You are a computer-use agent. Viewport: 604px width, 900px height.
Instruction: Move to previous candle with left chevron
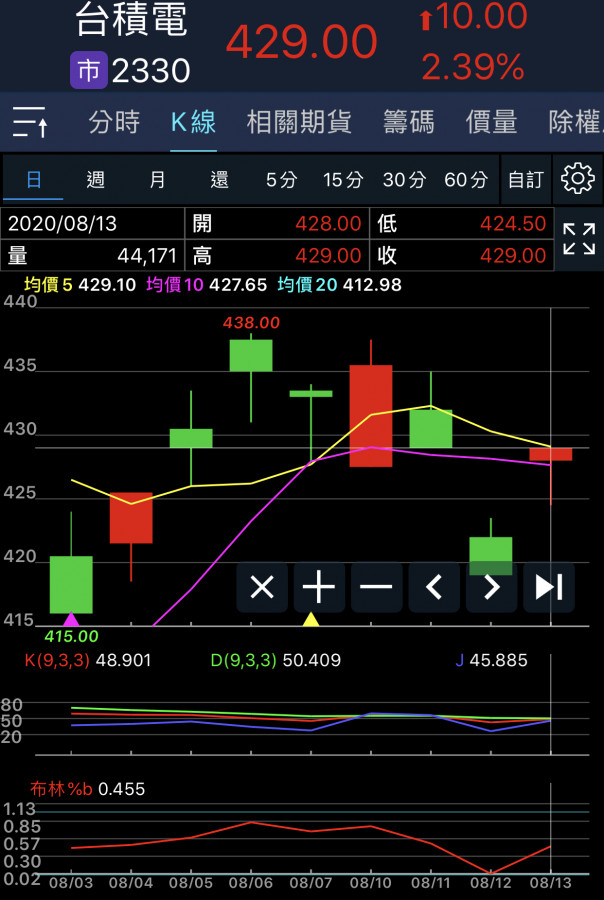[434, 587]
